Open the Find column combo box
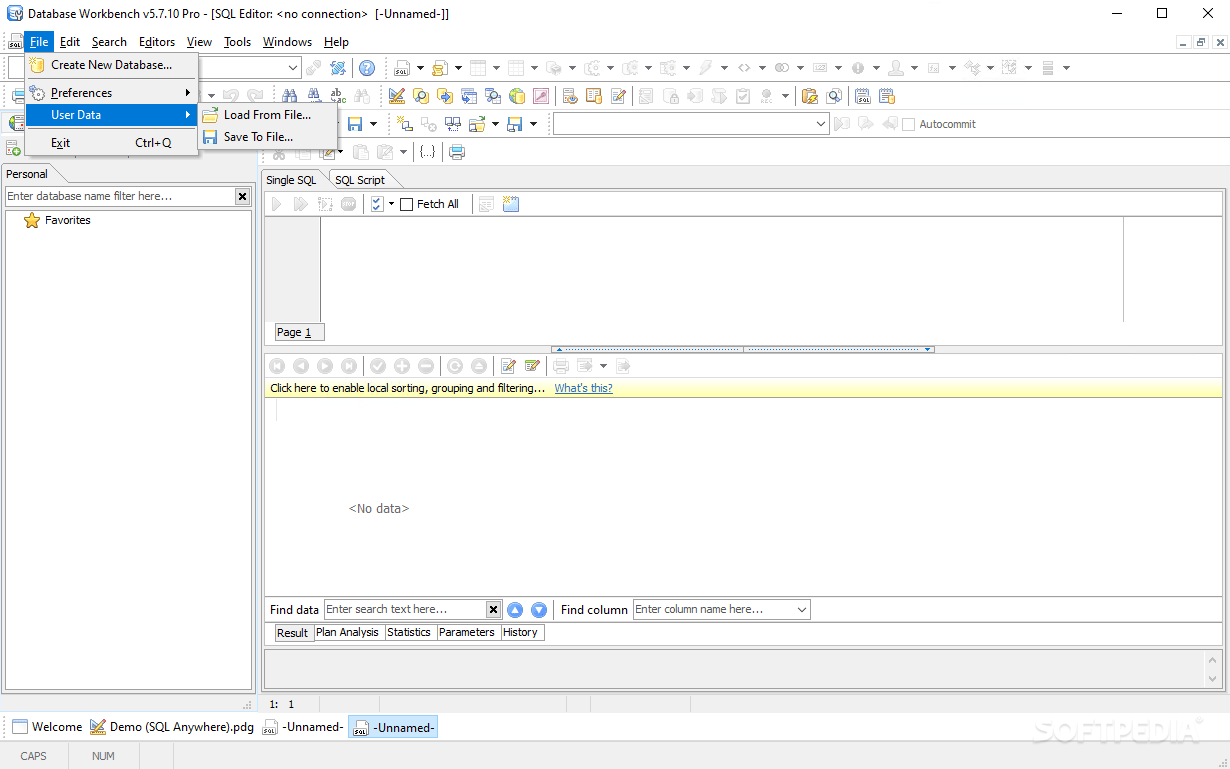This screenshot has height=769, width=1230. coord(721,610)
